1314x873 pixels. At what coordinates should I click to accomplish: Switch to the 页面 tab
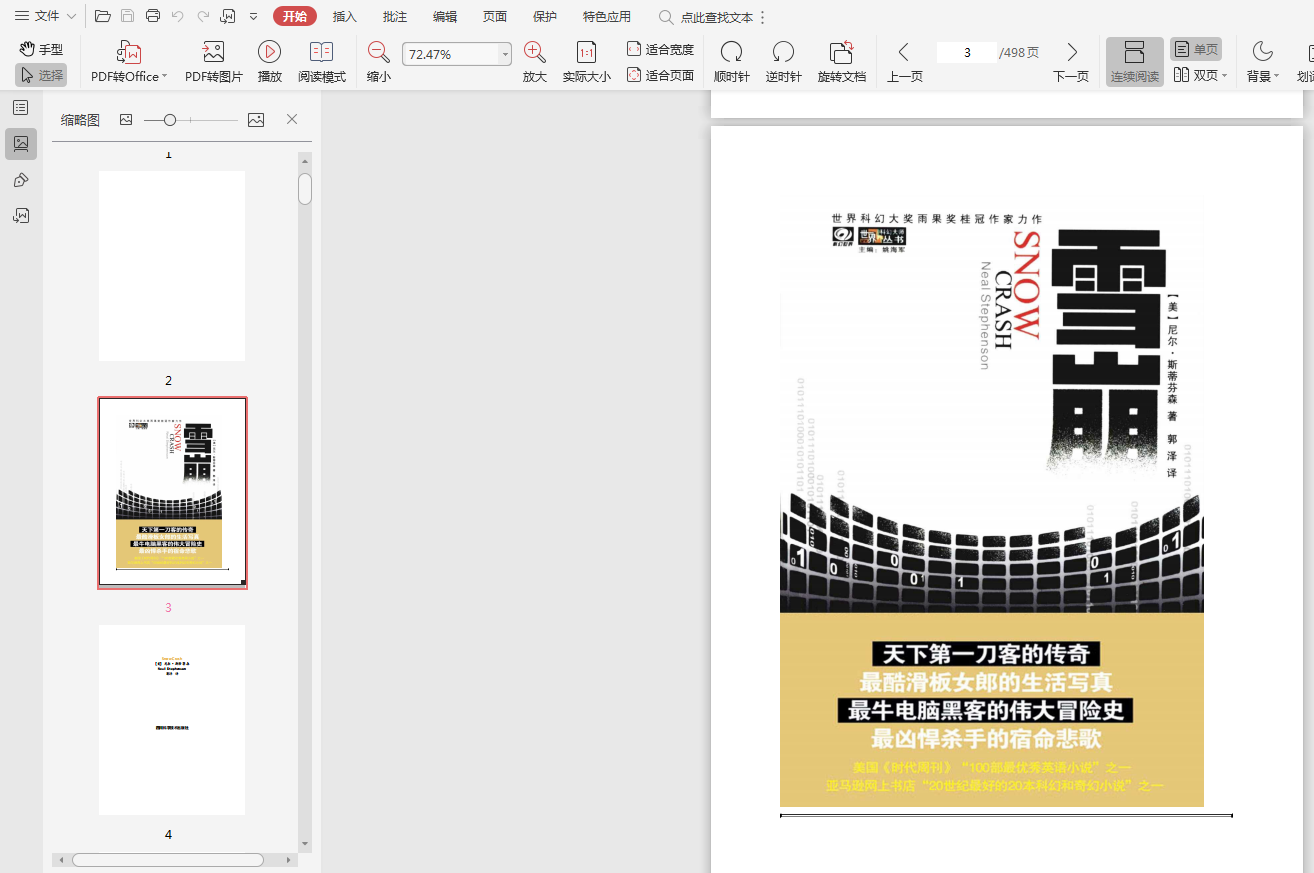pos(495,16)
